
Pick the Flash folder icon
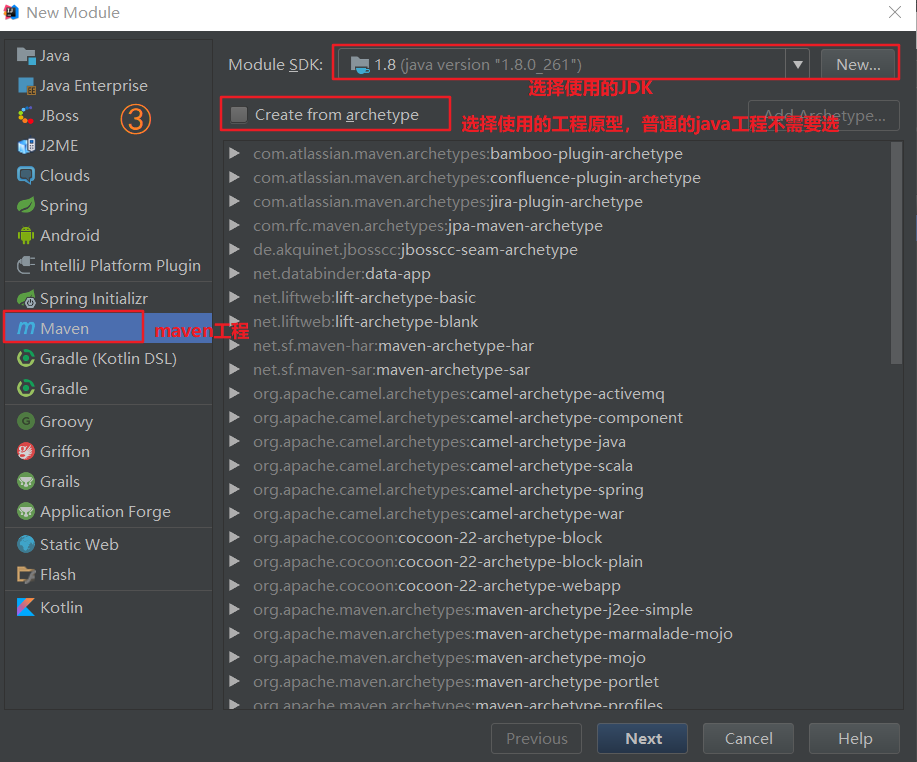pyautogui.click(x=26, y=574)
